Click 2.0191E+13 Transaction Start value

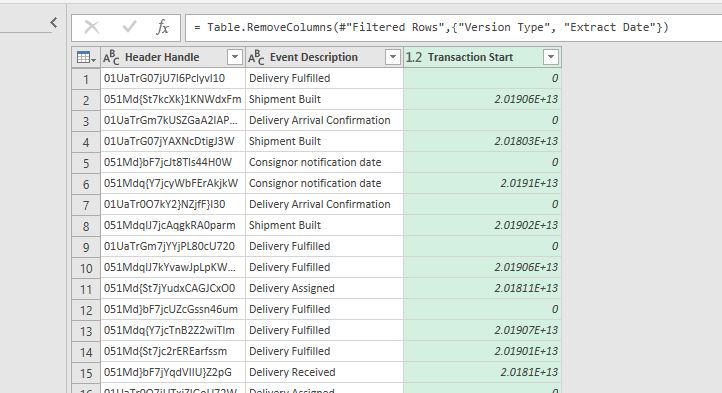click(x=529, y=183)
